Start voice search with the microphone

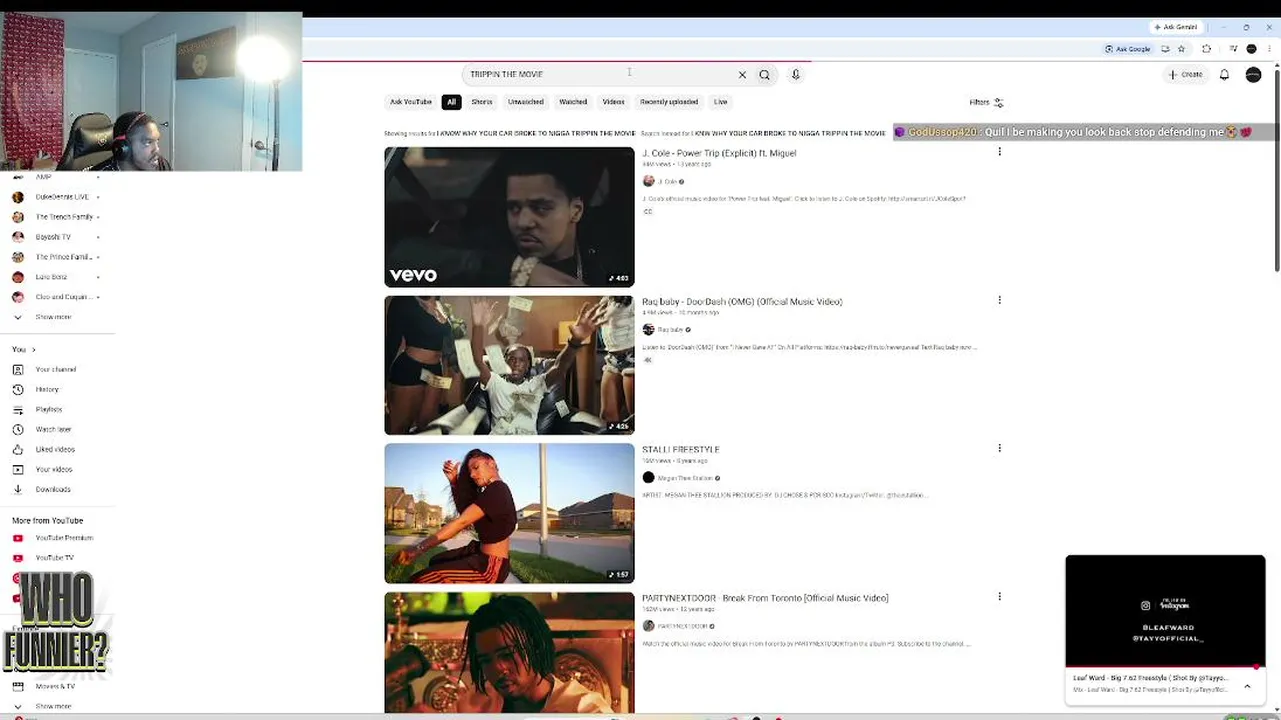pyautogui.click(x=796, y=75)
